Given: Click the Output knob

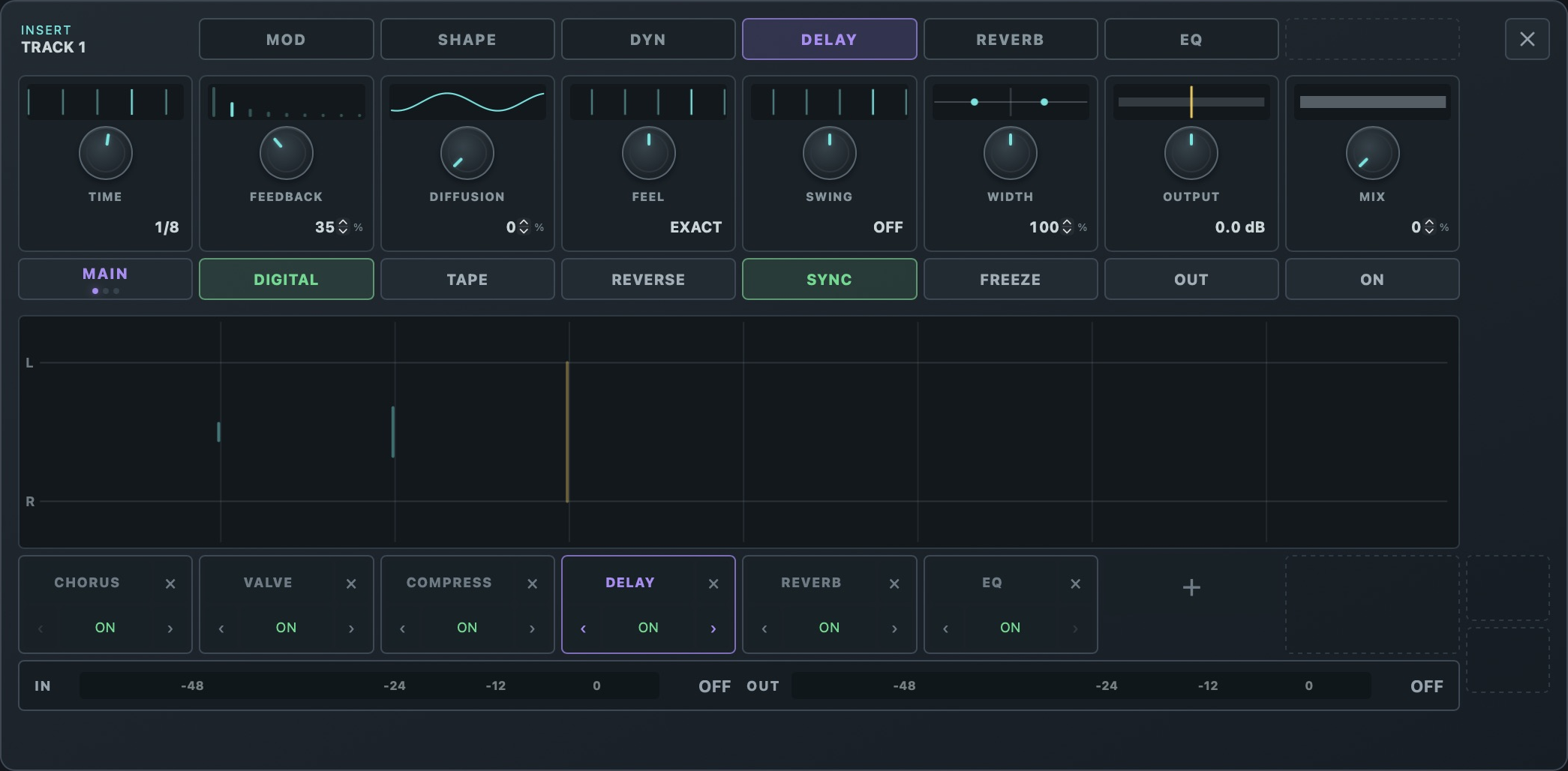Looking at the screenshot, I should [1191, 153].
